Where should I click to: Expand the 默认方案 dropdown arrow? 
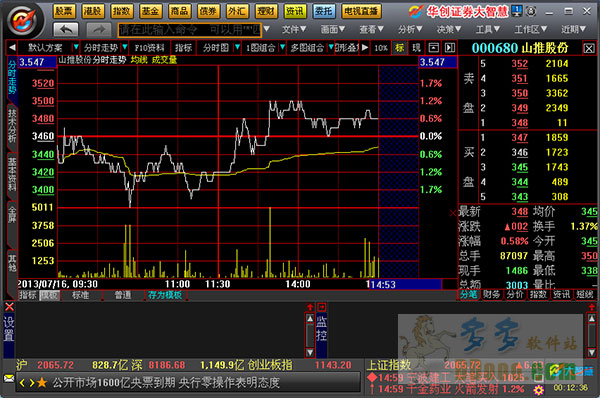tap(76, 47)
